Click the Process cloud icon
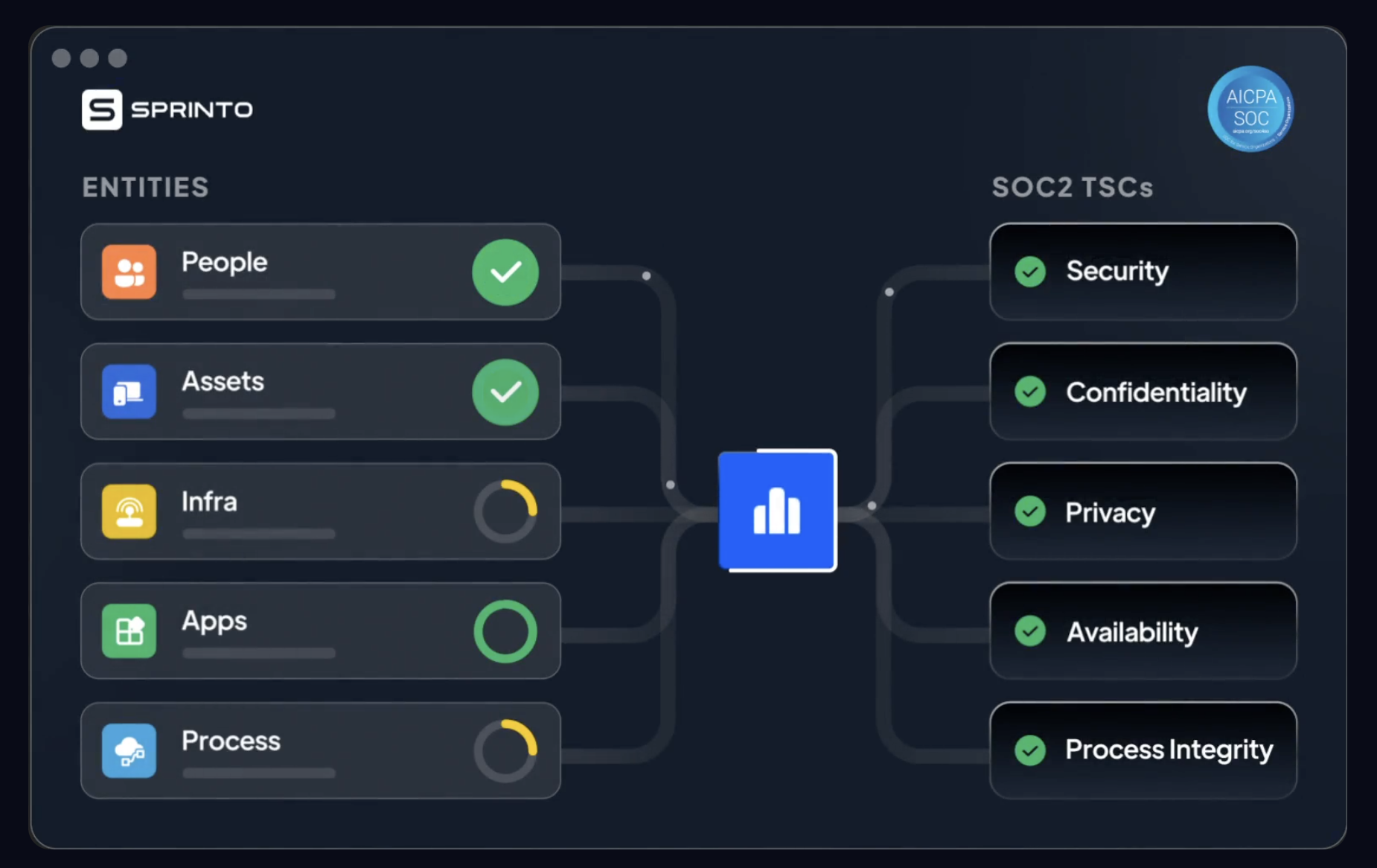 pos(129,750)
